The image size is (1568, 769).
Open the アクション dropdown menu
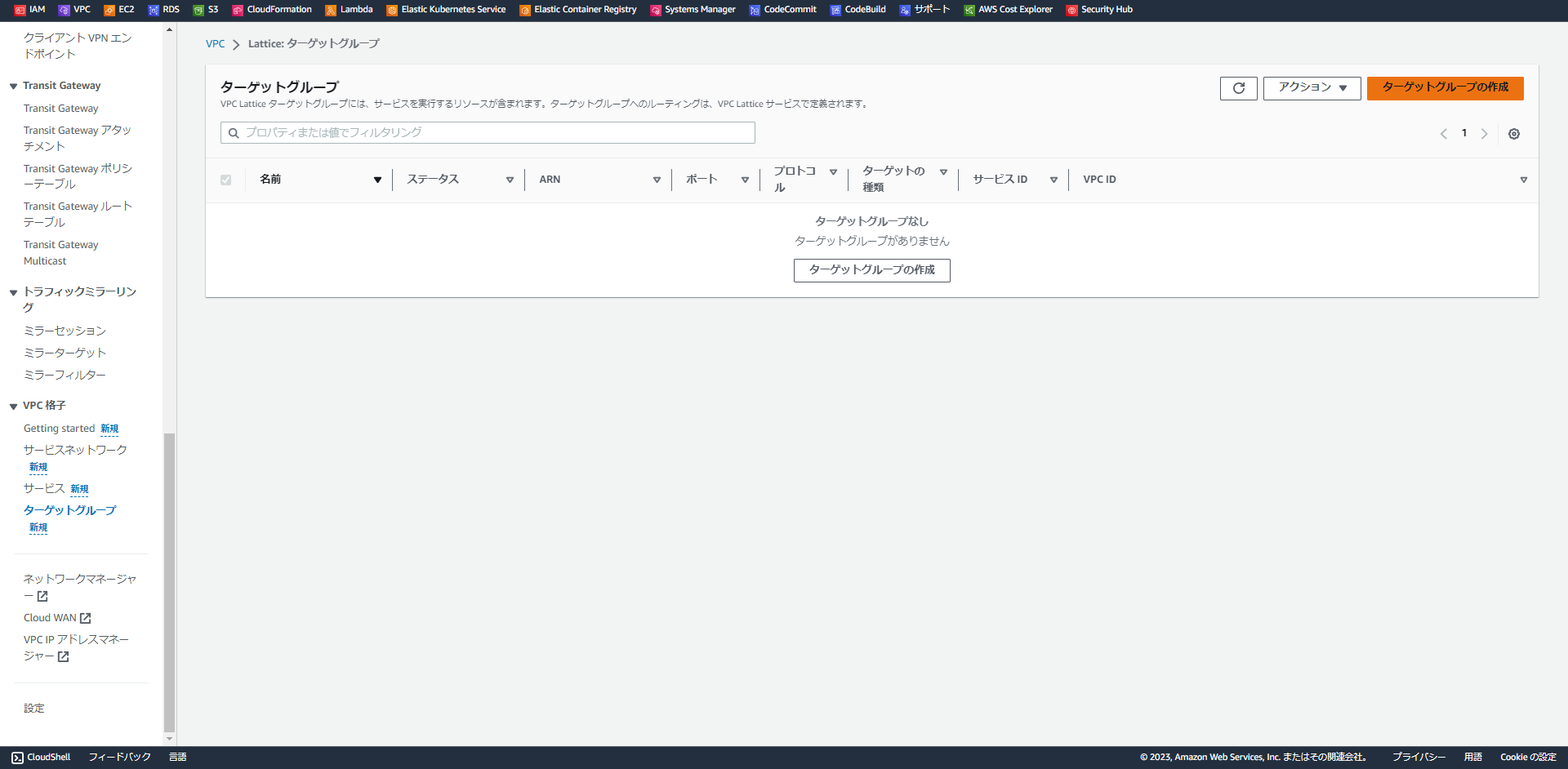tap(1312, 88)
